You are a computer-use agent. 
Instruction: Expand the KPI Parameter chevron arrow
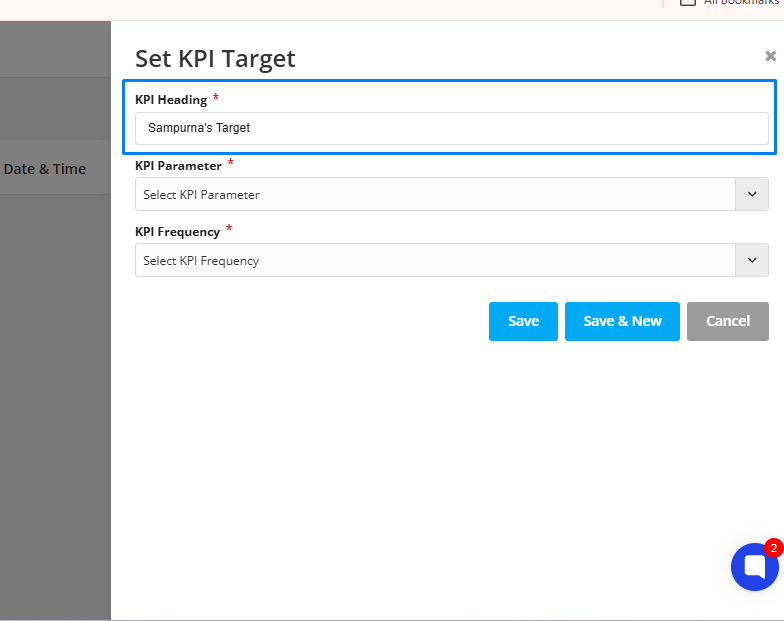(x=752, y=194)
